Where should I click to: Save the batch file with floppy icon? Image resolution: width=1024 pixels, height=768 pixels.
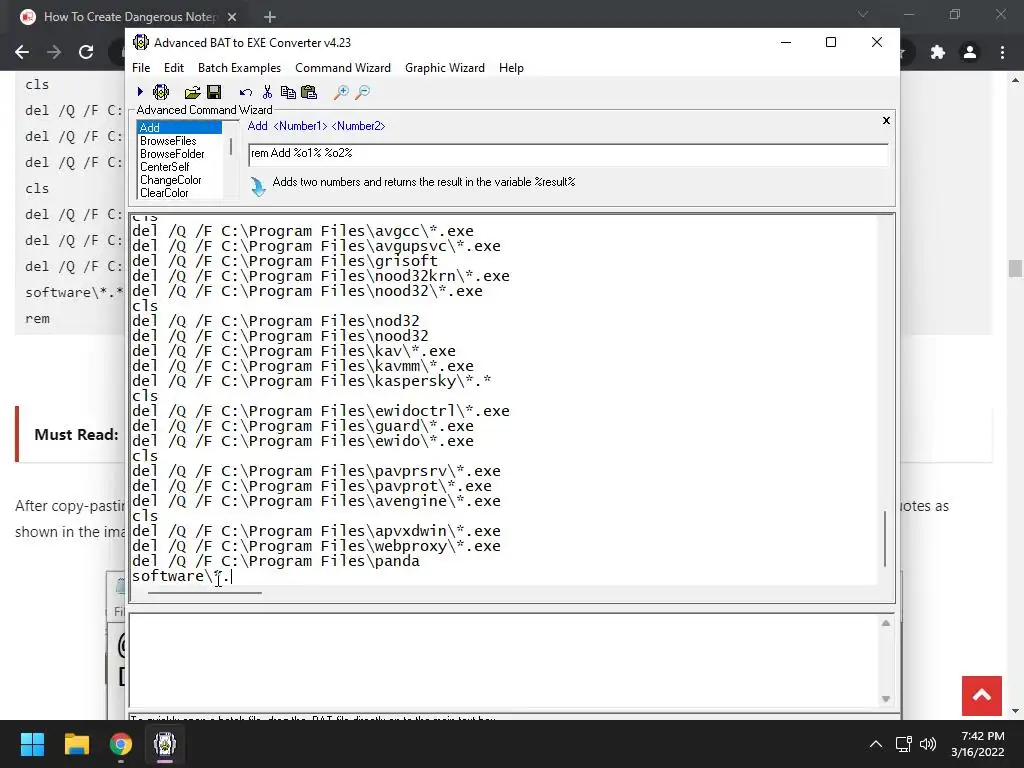point(214,92)
